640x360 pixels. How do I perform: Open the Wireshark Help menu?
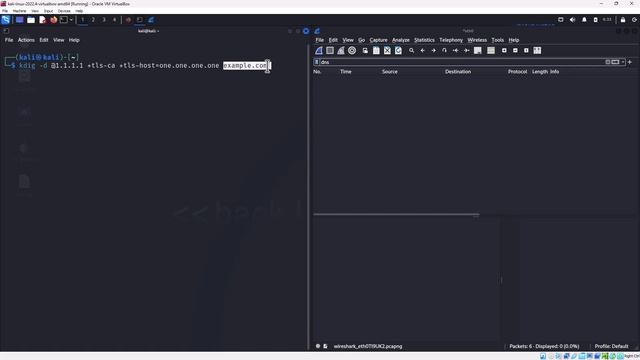tap(513, 40)
